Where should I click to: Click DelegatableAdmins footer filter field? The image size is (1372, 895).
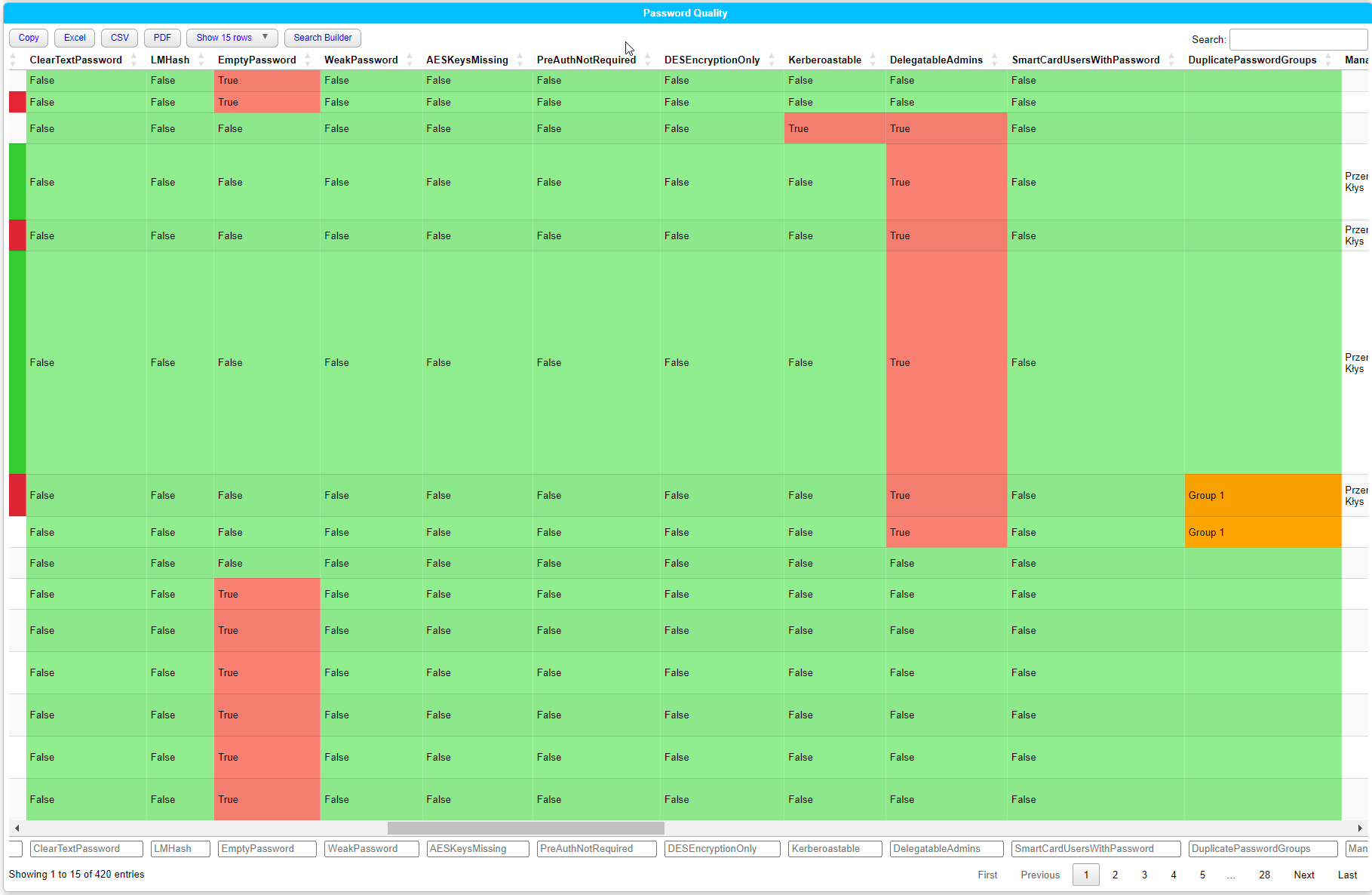947,849
